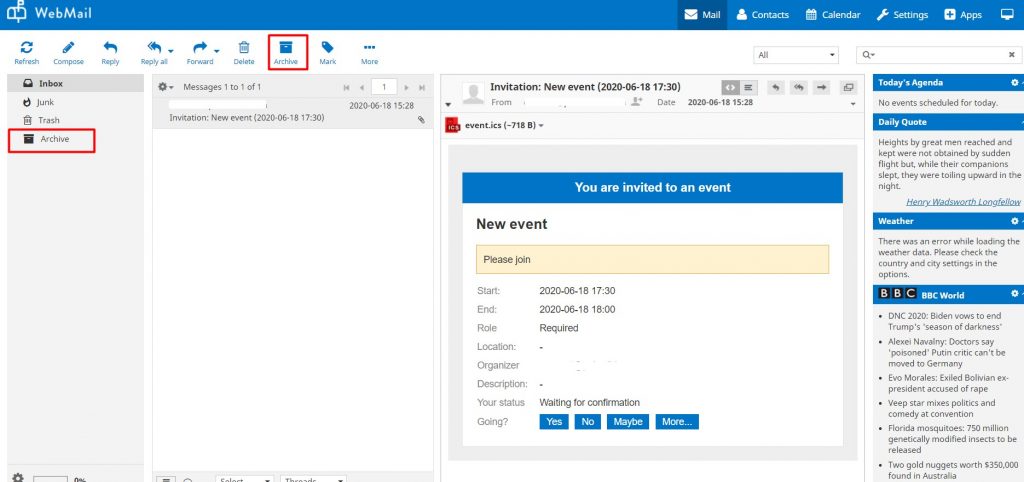Open the Calendar tab
Viewport: 1024px width, 482px height.
pyautogui.click(x=833, y=15)
